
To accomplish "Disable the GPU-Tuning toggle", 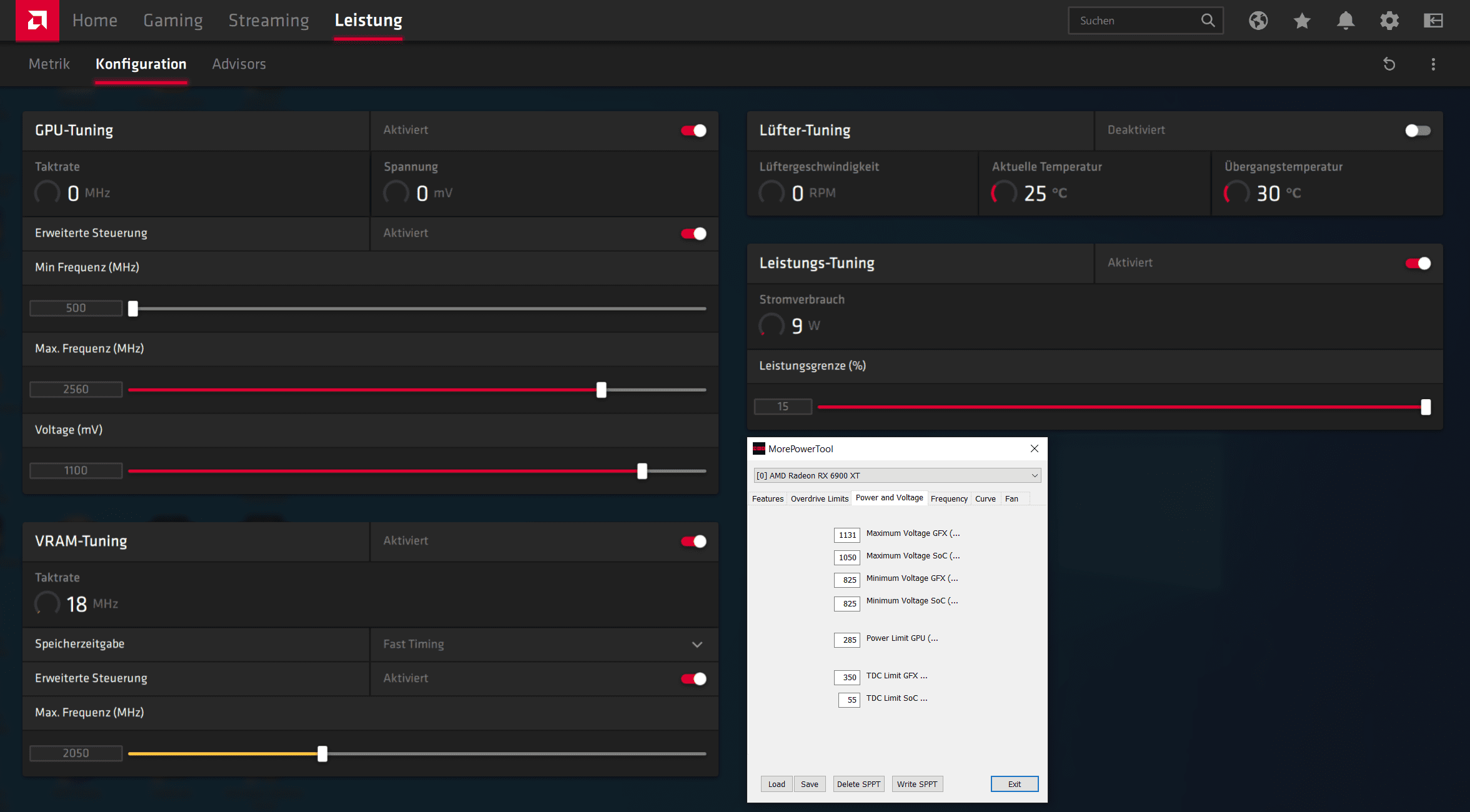I will [693, 130].
